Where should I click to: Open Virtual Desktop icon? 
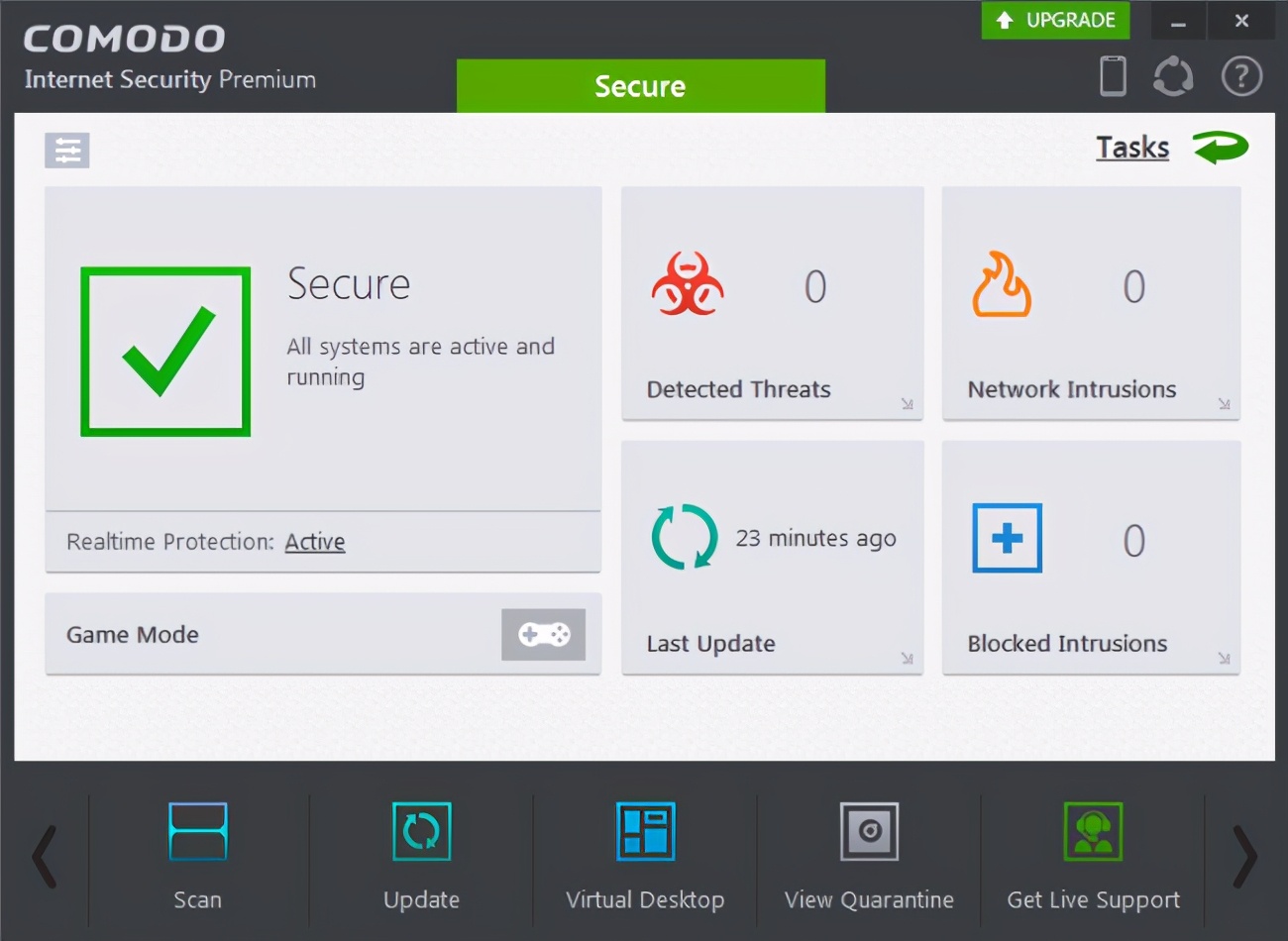click(x=646, y=831)
